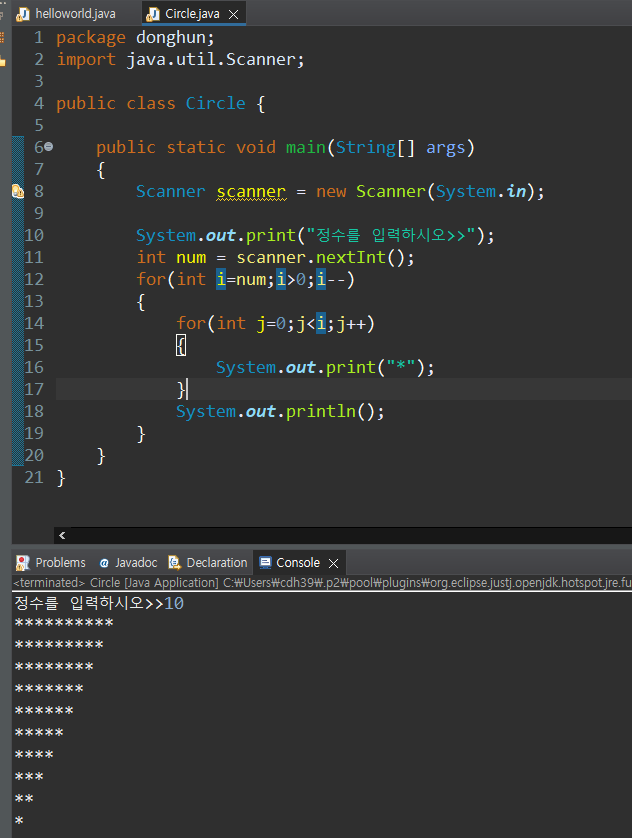Viewport: 632px width, 838px height.
Task: Click line number 12 in the gutter
Action: tap(34, 280)
